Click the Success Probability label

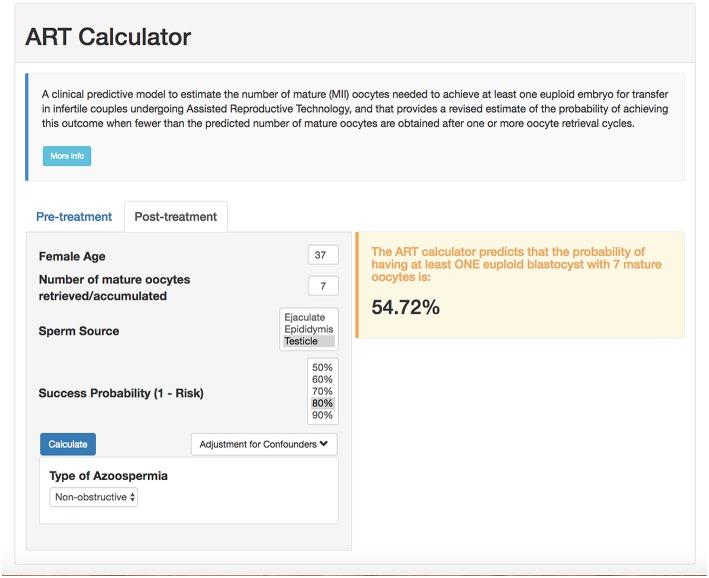coord(121,393)
